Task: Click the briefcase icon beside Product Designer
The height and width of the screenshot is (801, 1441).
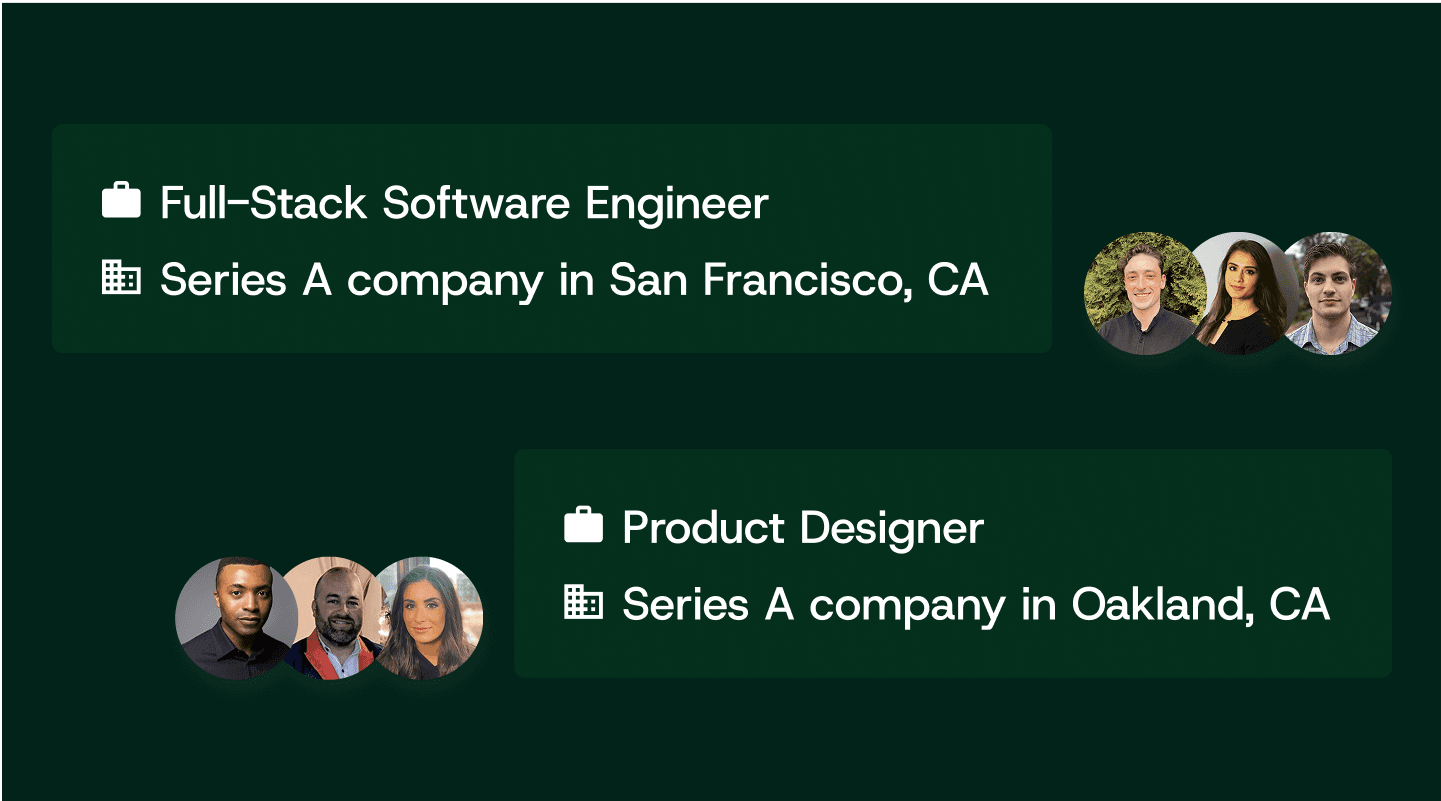Action: click(583, 526)
